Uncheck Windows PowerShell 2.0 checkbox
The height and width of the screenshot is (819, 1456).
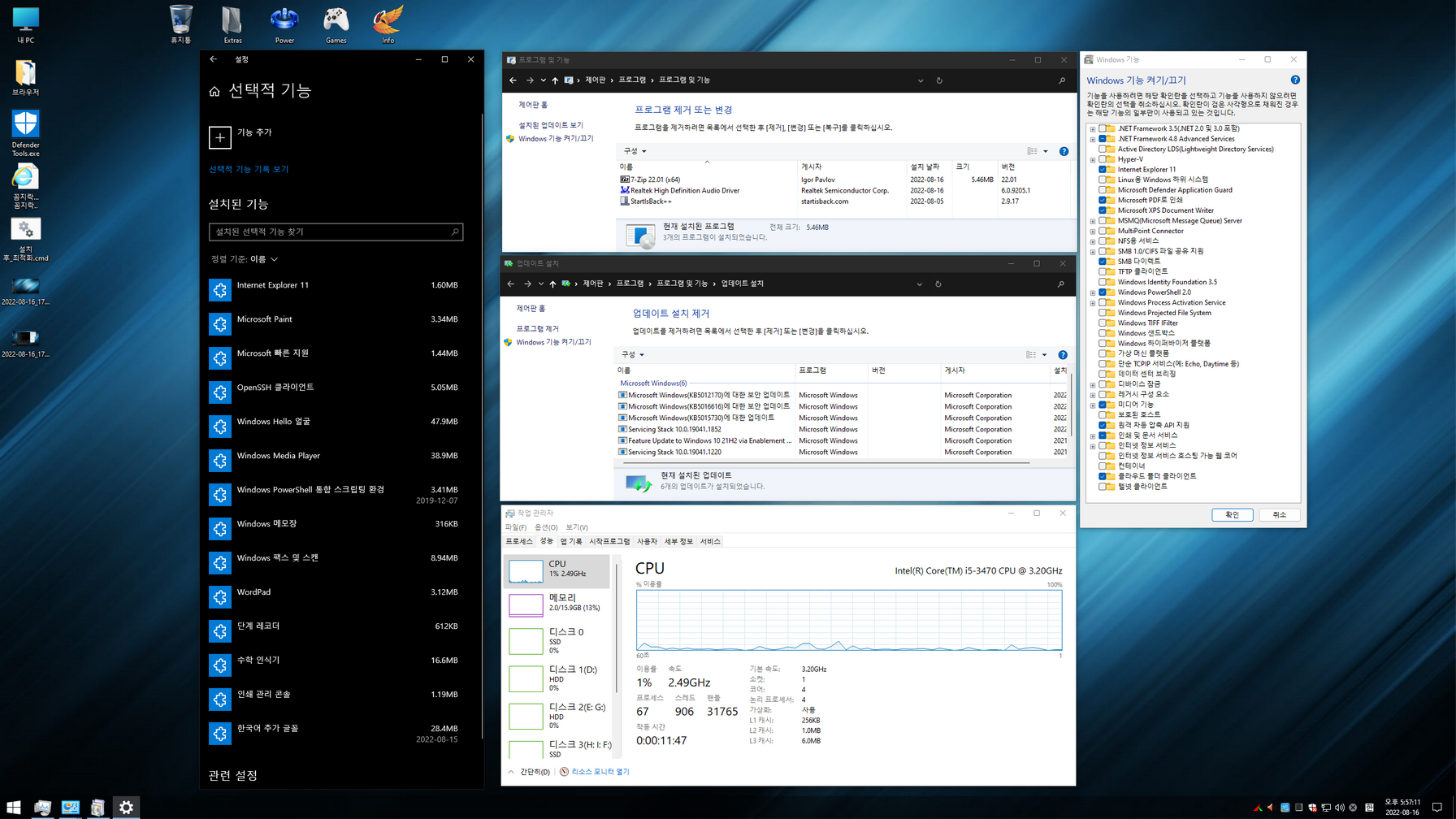click(1103, 292)
